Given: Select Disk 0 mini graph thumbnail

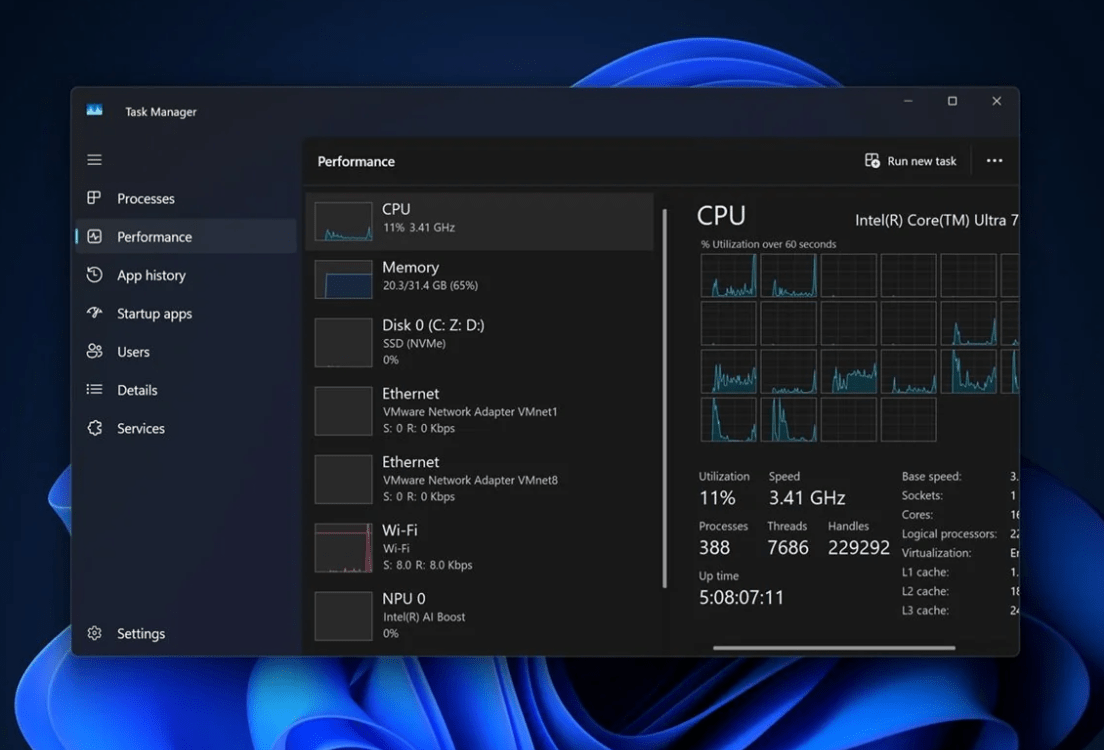Looking at the screenshot, I should (x=344, y=342).
